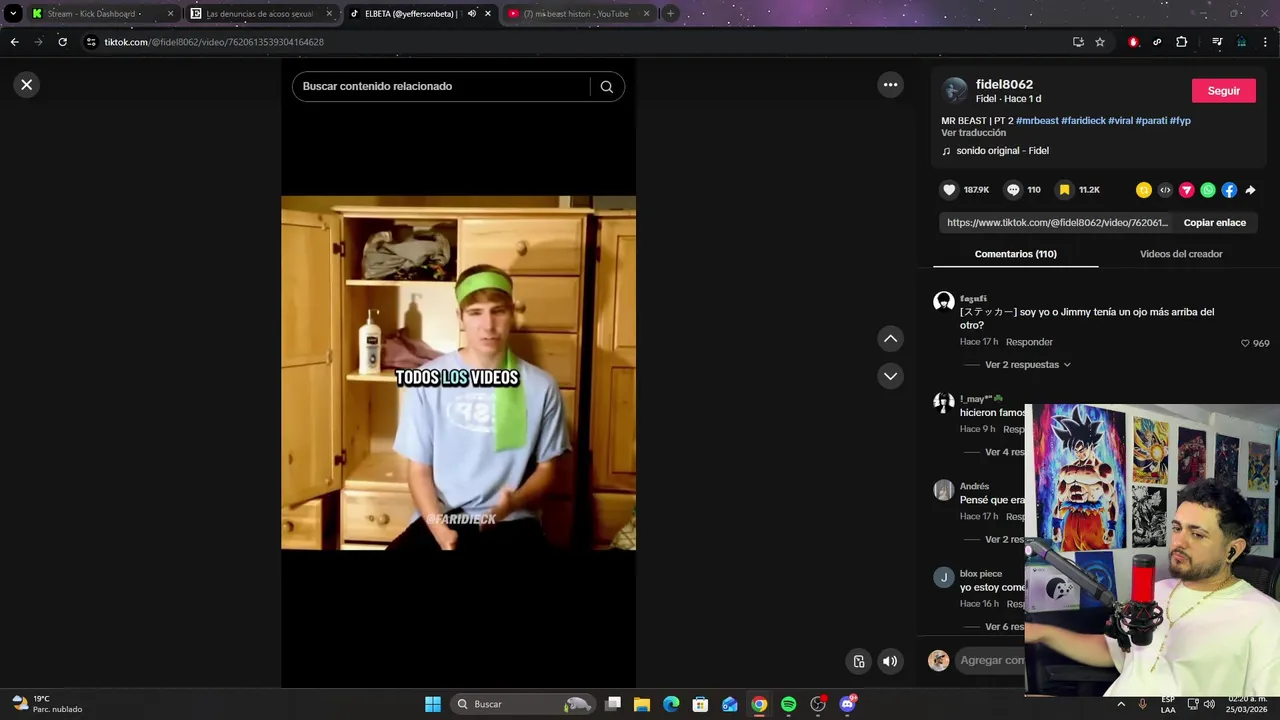Click fidel8062's profile avatar
This screenshot has height=720, width=1280.
coord(955,90)
